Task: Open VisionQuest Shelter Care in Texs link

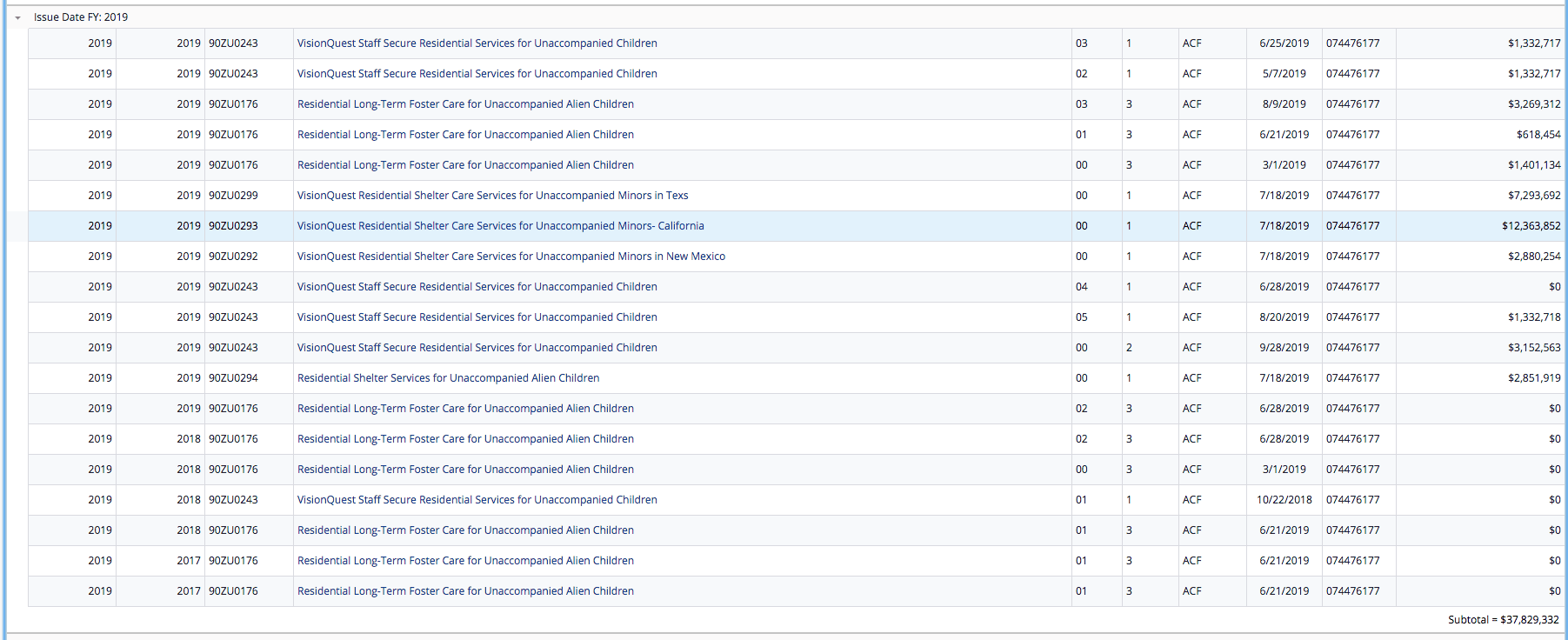Action: [x=493, y=196]
